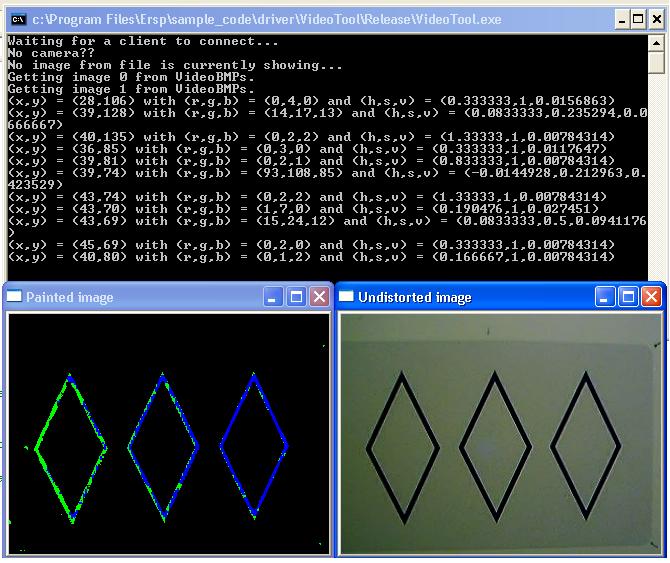Minimize the Undistorted image window
Image resolution: width=670 pixels, height=563 pixels.
604,296
